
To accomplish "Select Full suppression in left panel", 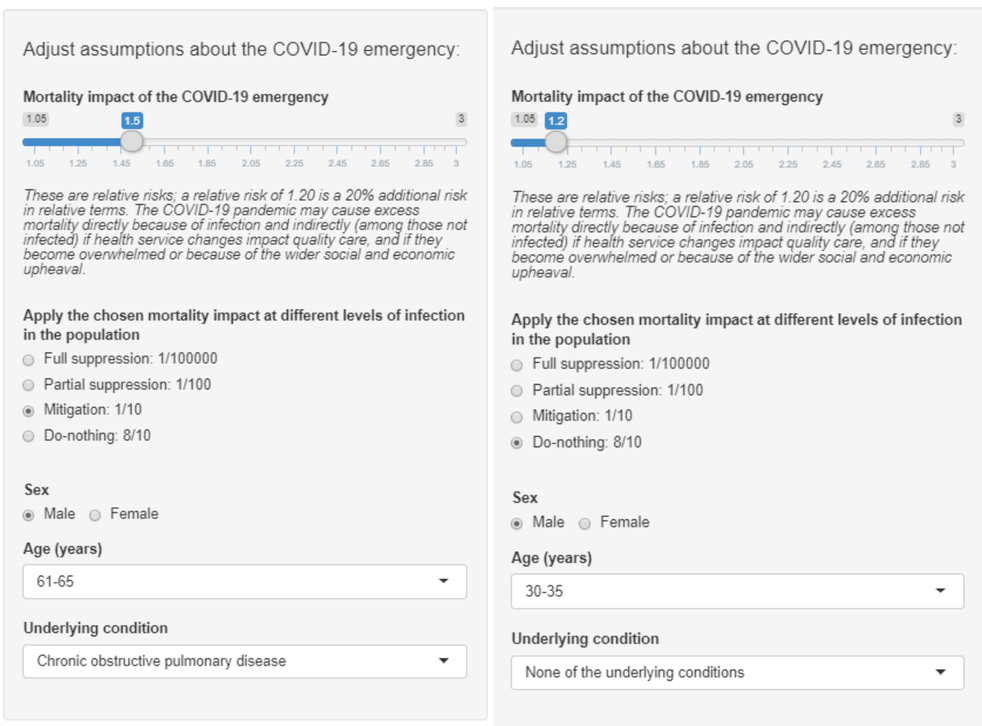I will 29,359.
